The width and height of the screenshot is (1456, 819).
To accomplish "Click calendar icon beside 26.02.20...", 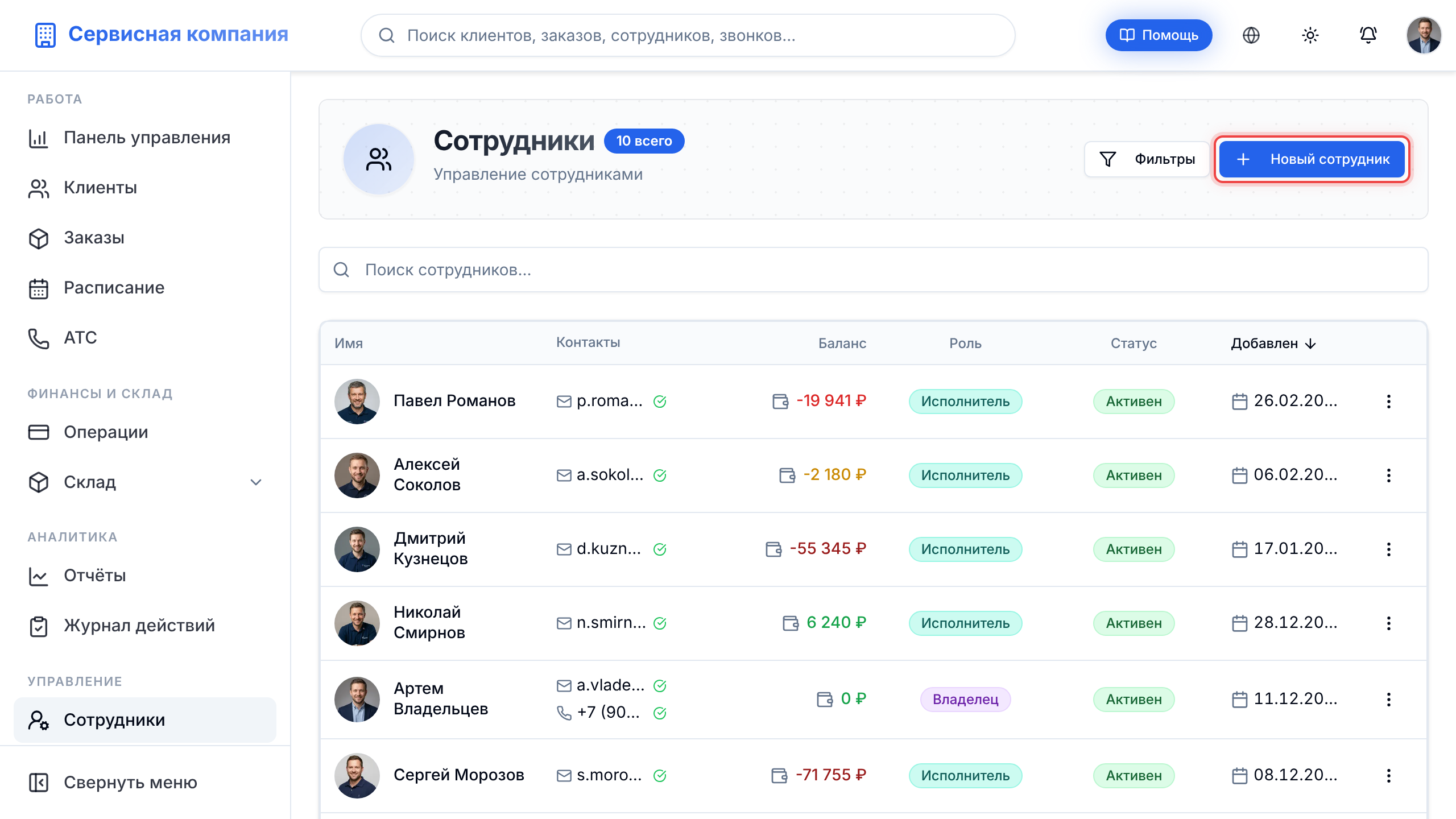I will (x=1239, y=402).
